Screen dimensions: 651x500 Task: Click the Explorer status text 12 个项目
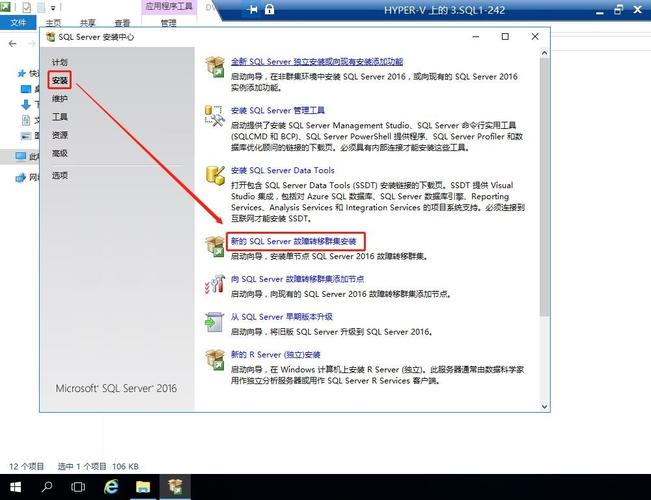click(27, 466)
